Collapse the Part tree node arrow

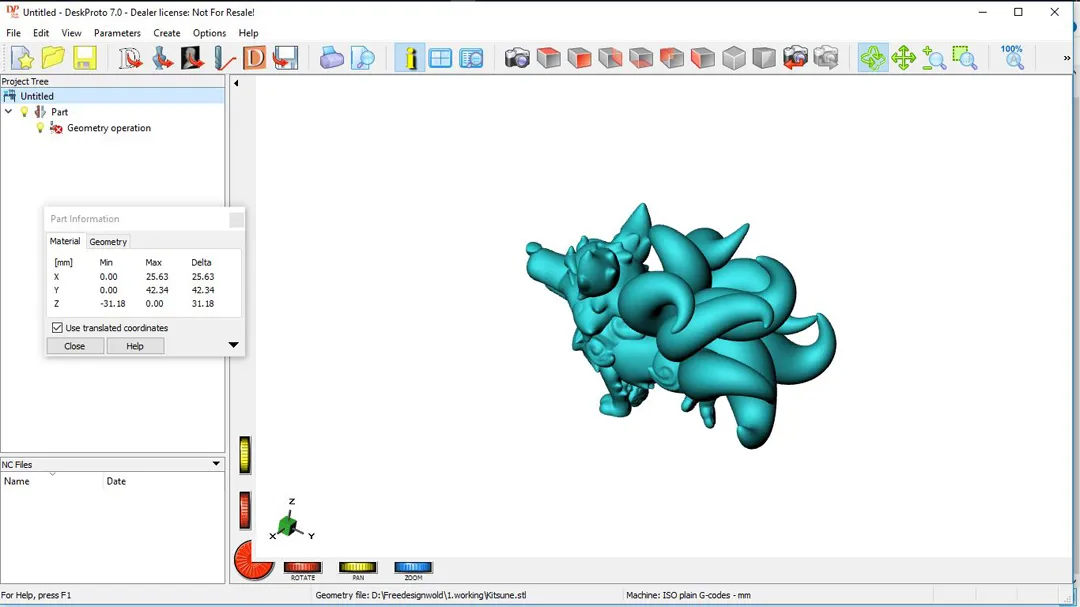coord(8,112)
